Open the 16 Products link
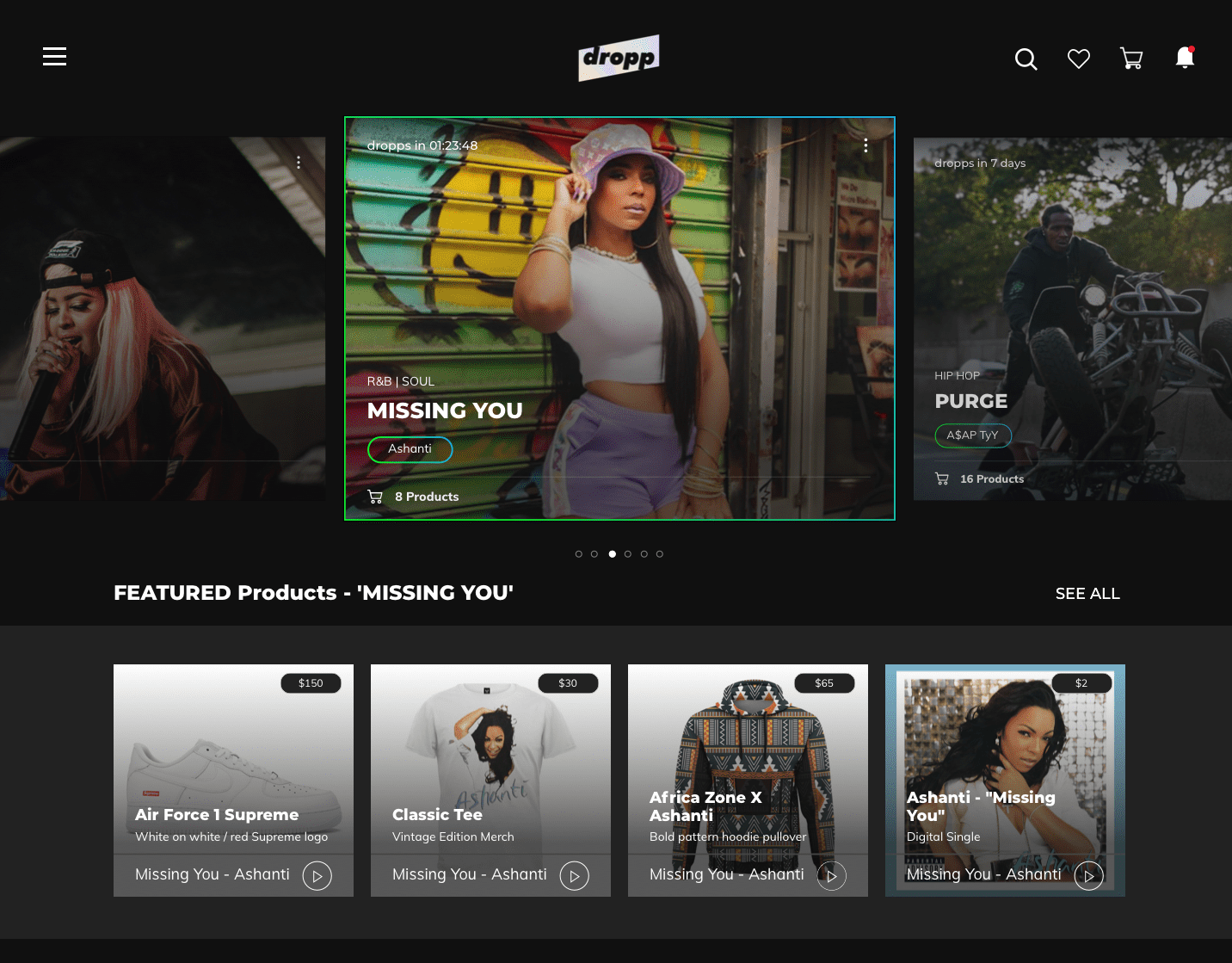The image size is (1232, 963). click(992, 478)
